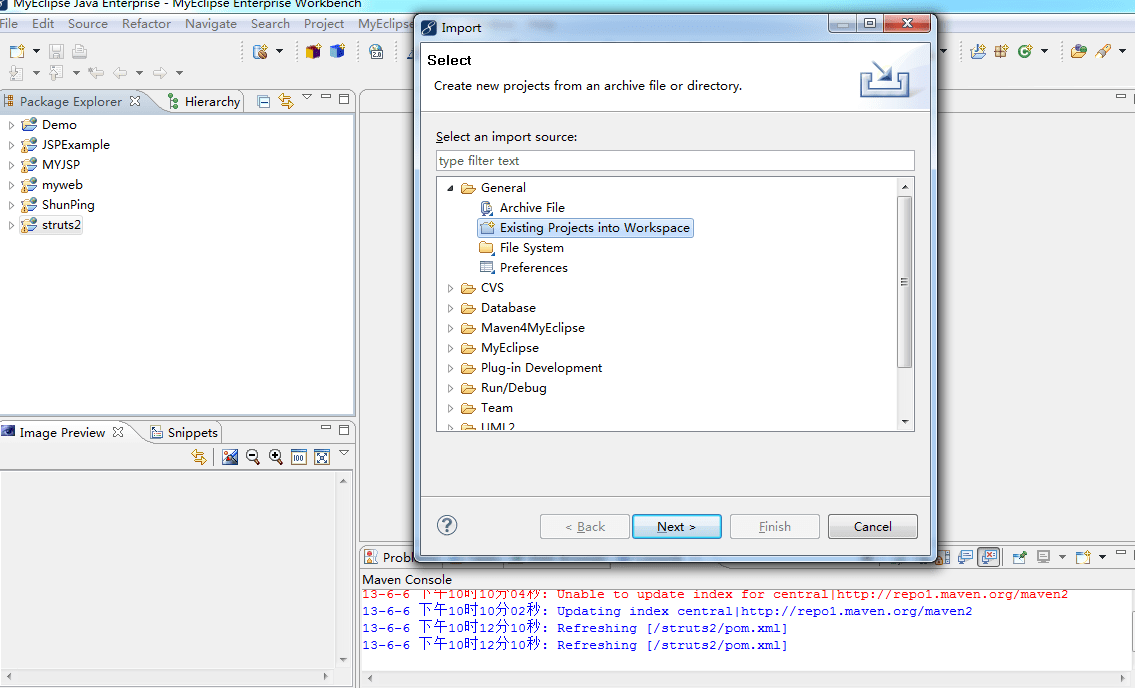Click the blue new project box icon
Screen dimensions: 1135x688
[337, 51]
